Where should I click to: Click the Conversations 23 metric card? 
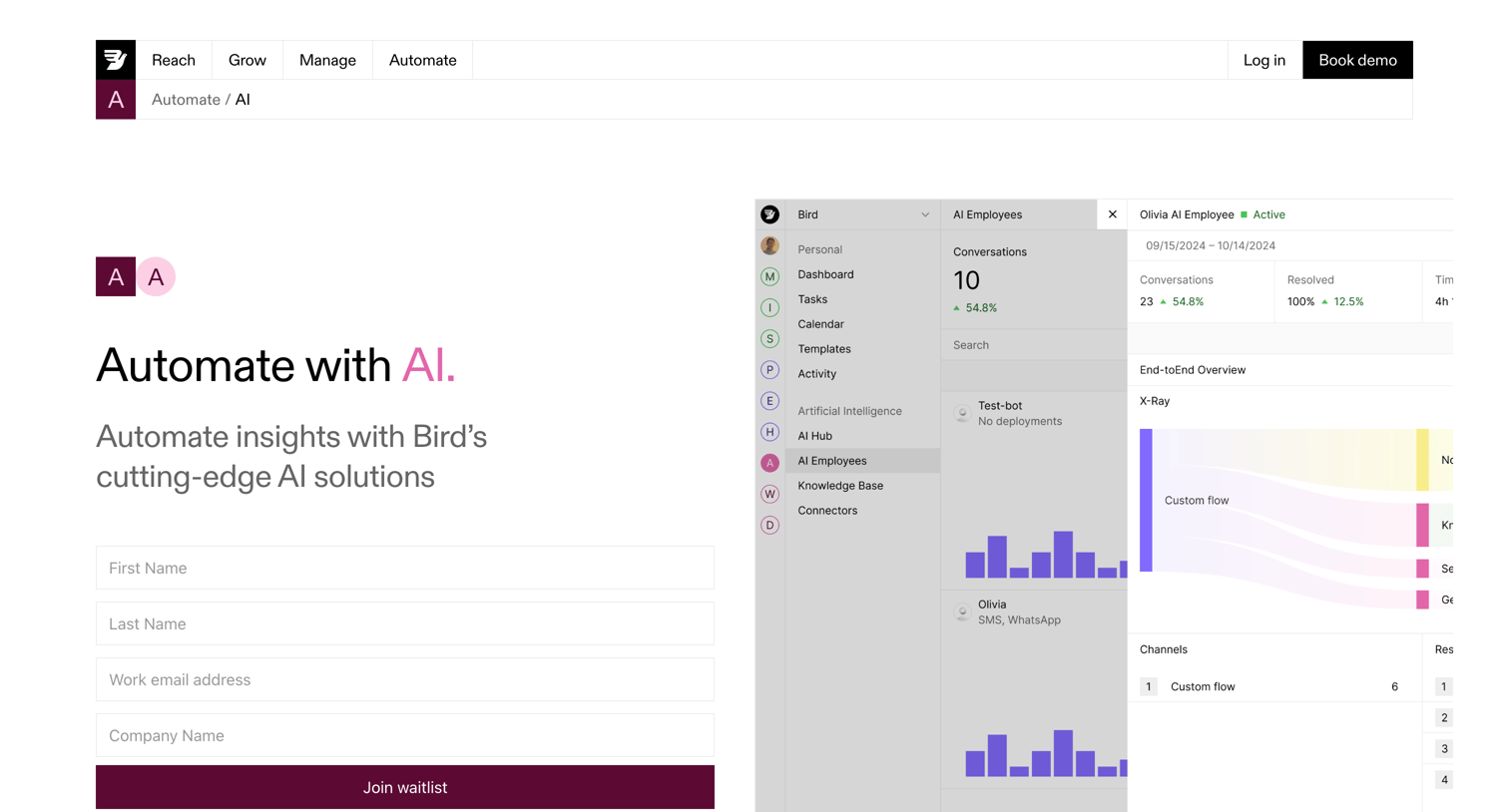1202,291
